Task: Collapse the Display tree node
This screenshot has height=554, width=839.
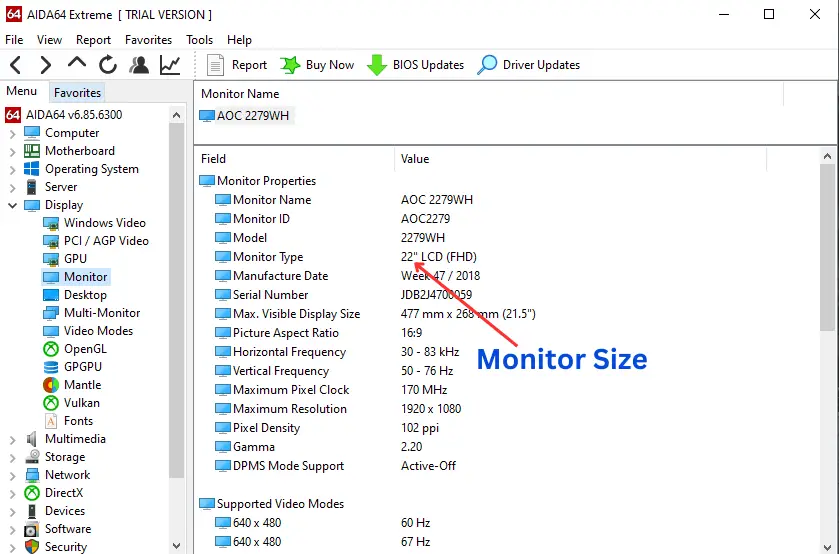Action: pyautogui.click(x=13, y=205)
